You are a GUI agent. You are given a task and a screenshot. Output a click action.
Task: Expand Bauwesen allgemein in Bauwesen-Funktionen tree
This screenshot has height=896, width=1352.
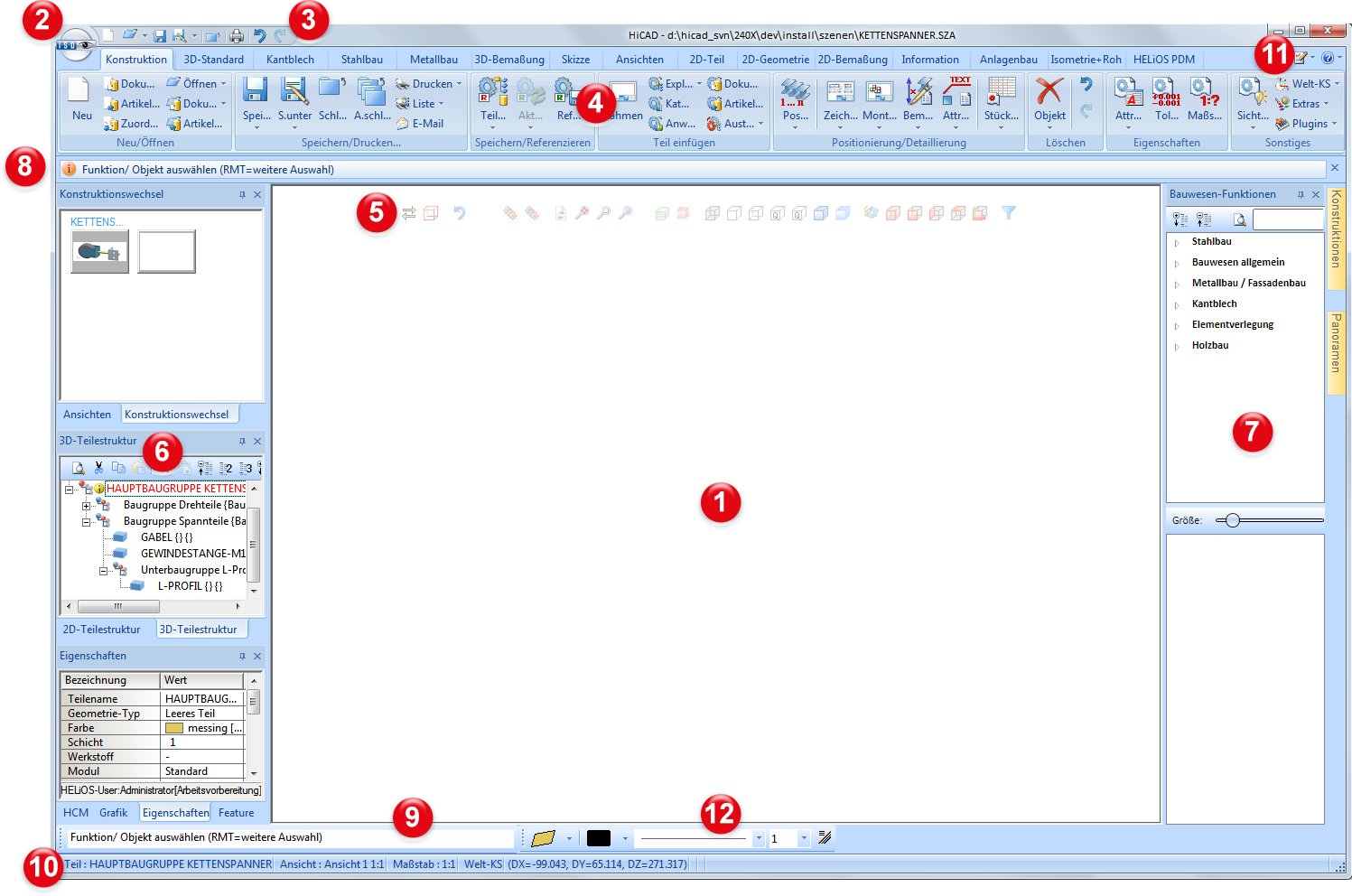pos(1177,263)
